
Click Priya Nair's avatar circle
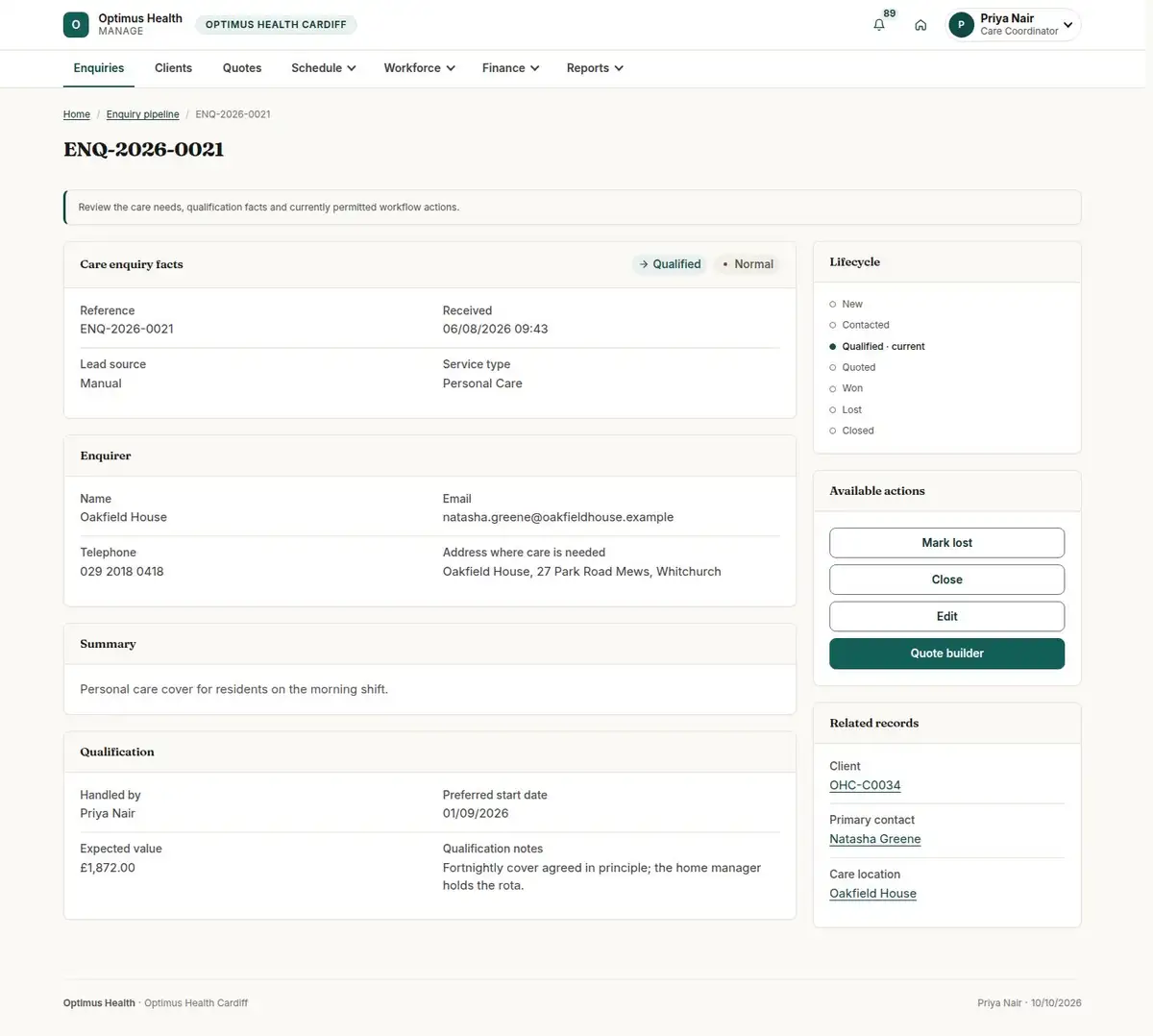961,25
